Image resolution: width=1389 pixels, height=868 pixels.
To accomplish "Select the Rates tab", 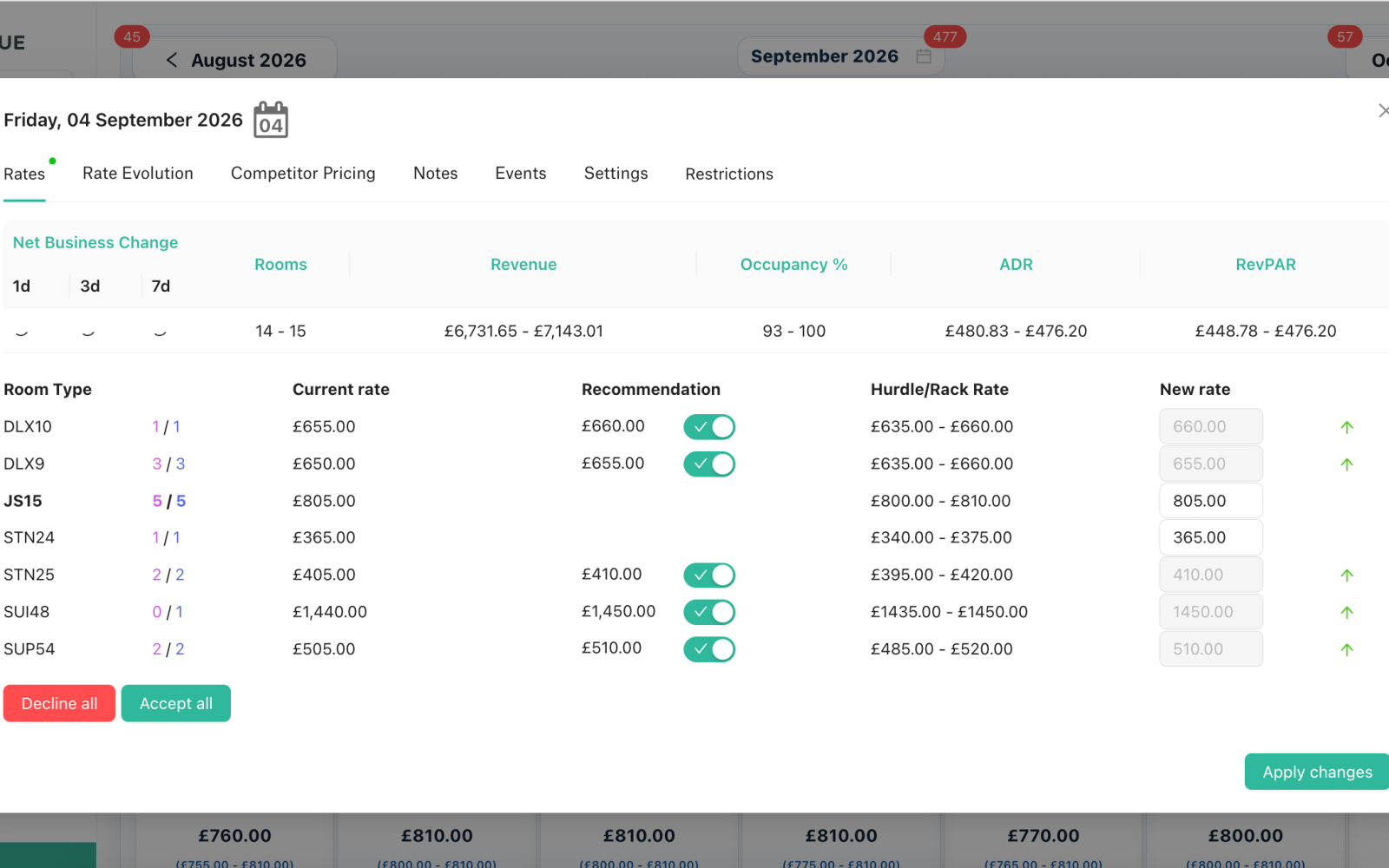I will pos(24,174).
